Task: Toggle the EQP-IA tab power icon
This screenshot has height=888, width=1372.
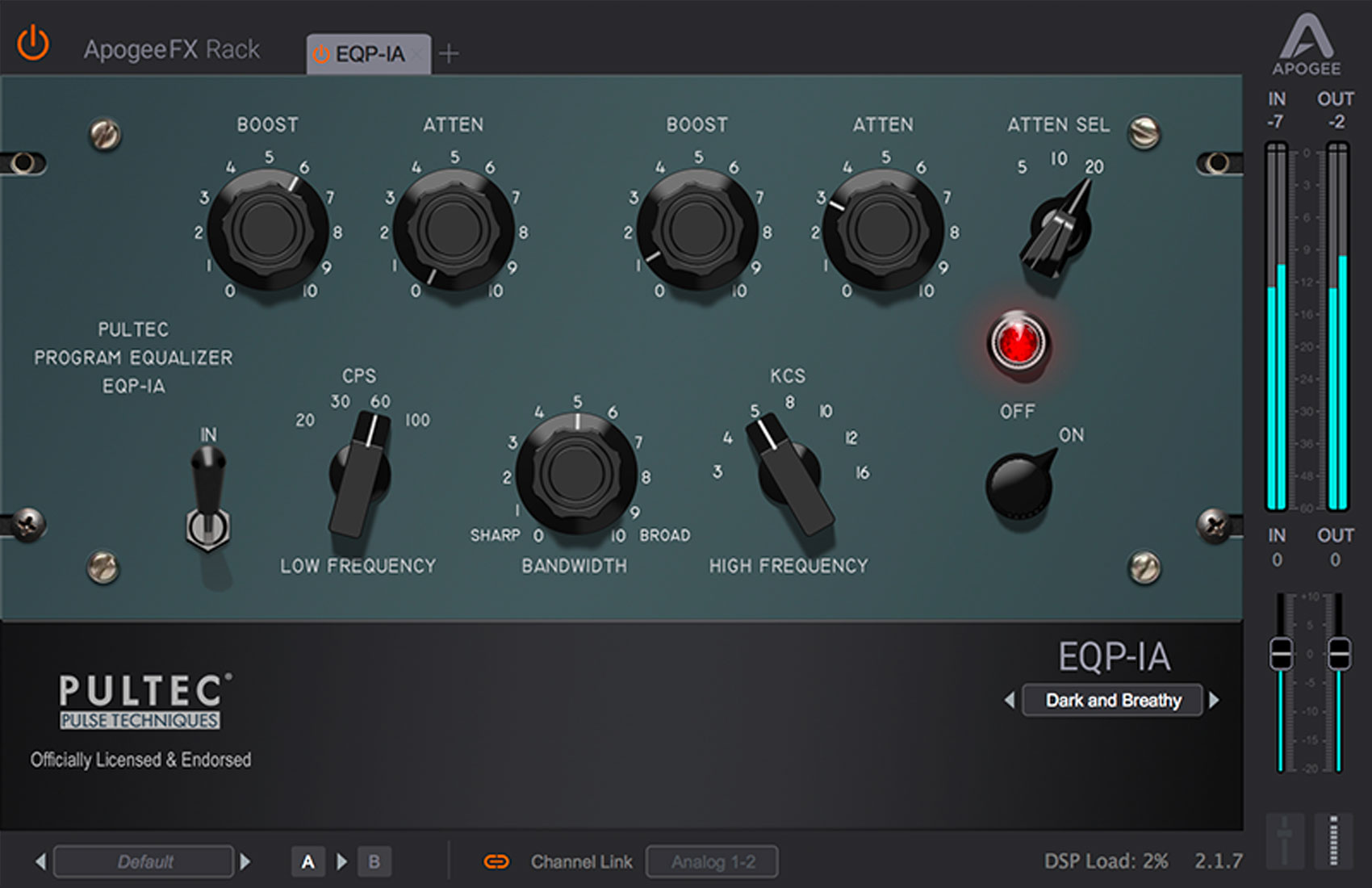Action: click(x=321, y=55)
